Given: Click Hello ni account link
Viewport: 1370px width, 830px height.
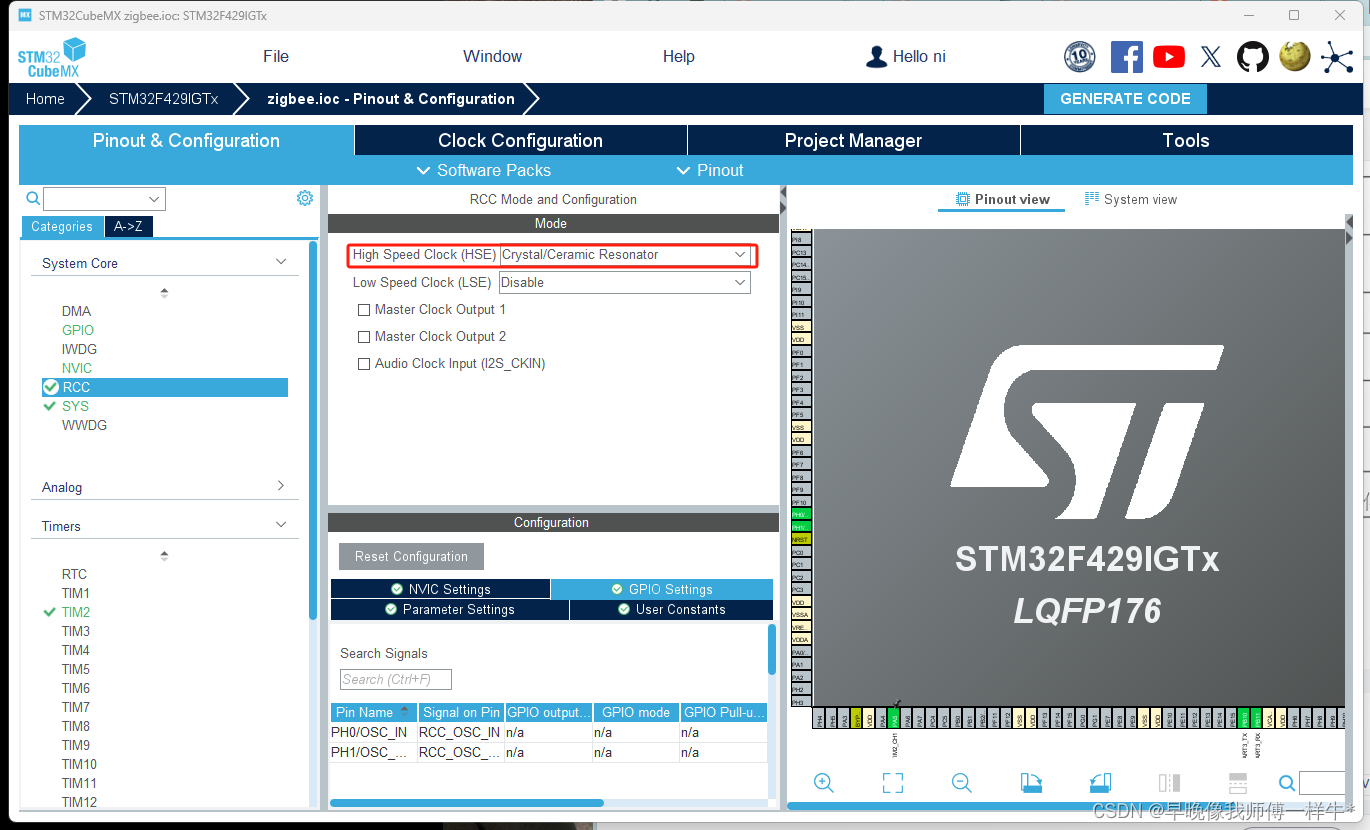Looking at the screenshot, I should (x=919, y=57).
